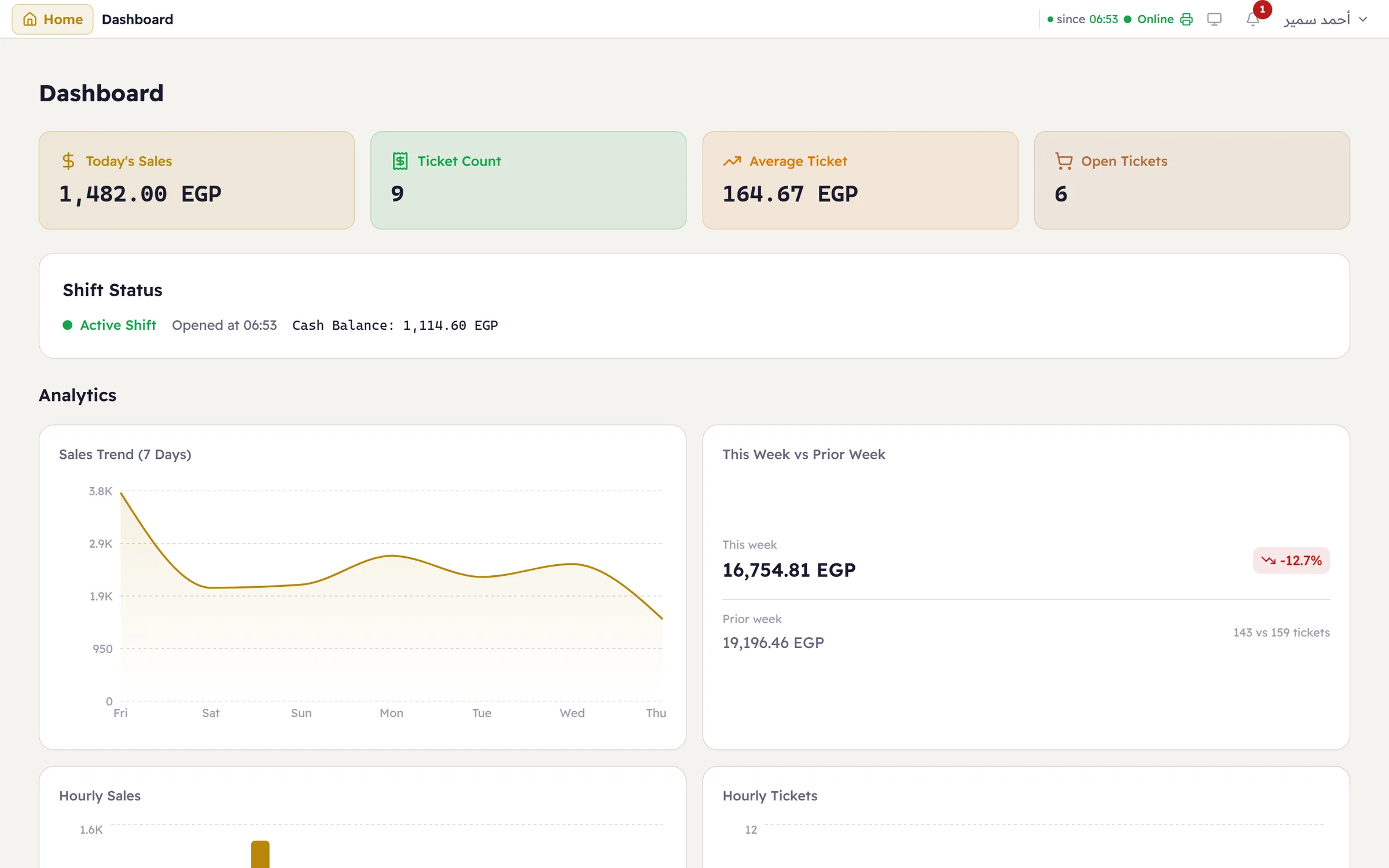Screen dimensions: 1389x868
Task: Click the green Active Shift dot
Action: (x=67, y=325)
